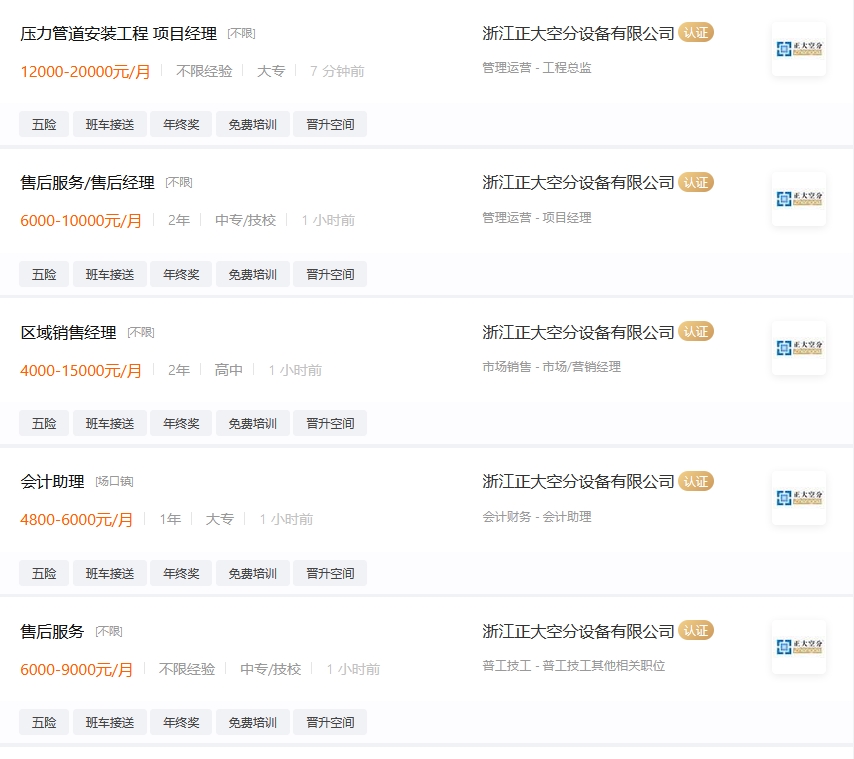Screen dimensions: 854x759
Task: Open the 区域销售经理 job posting
Action: pos(69,333)
